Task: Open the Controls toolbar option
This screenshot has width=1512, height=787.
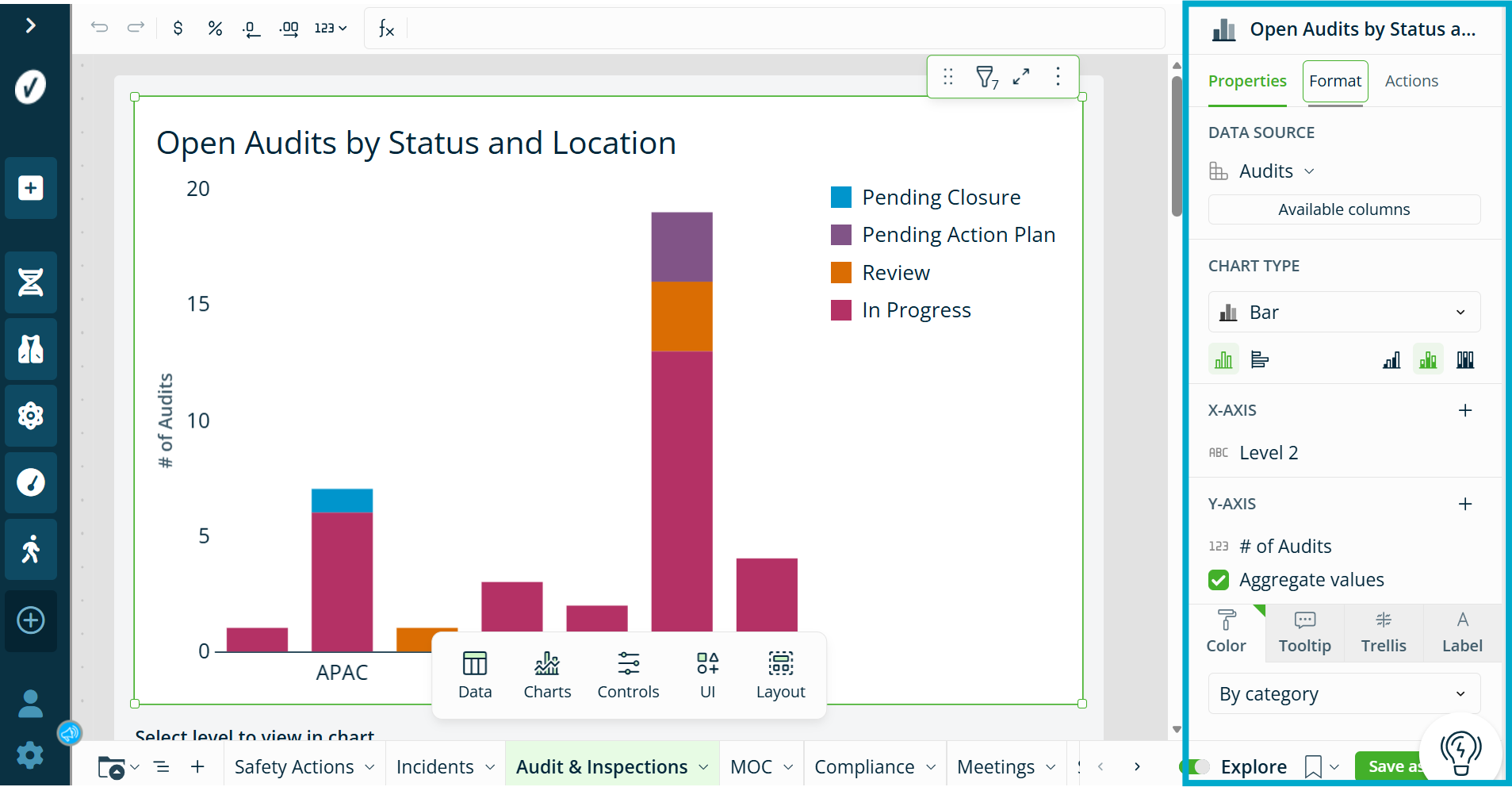Action: [x=628, y=675]
